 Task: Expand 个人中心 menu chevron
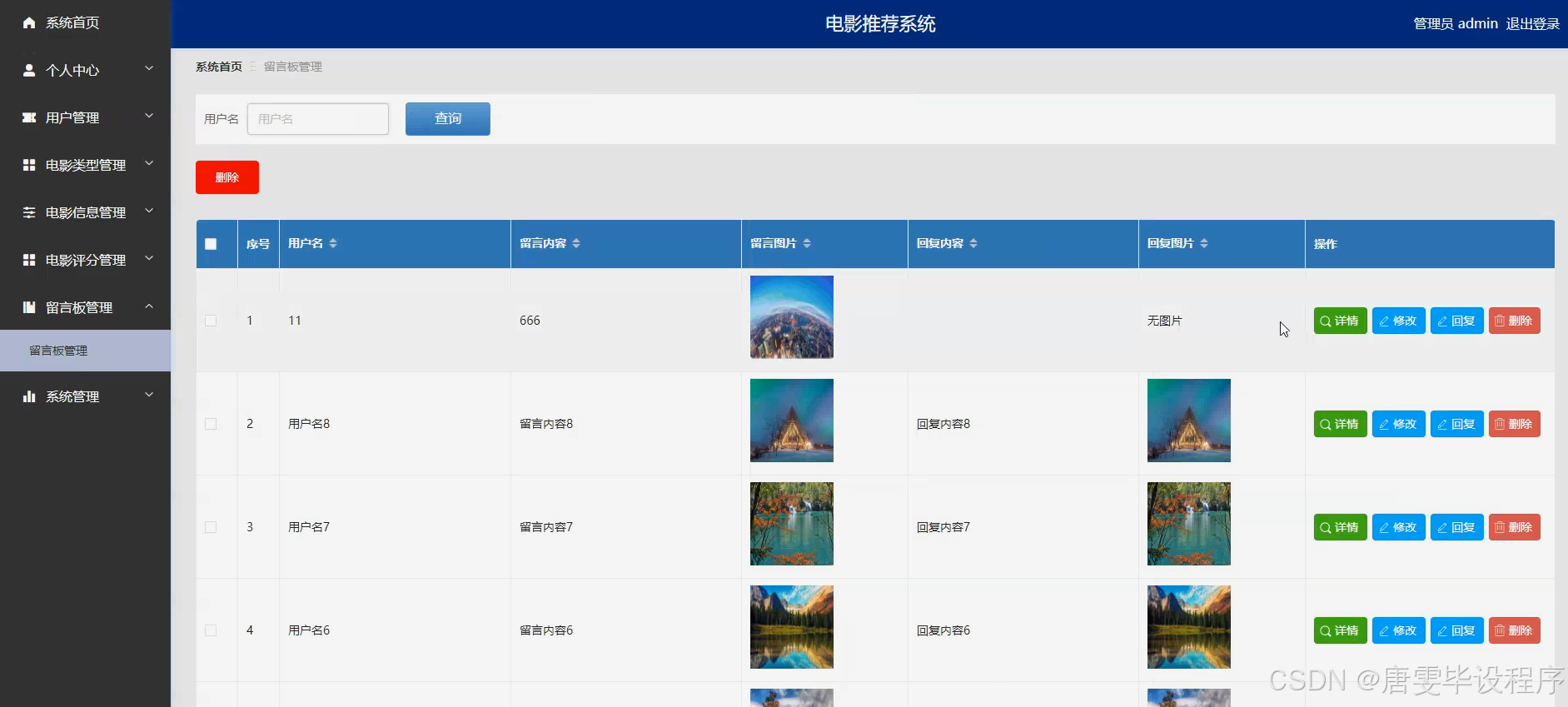pyautogui.click(x=149, y=68)
